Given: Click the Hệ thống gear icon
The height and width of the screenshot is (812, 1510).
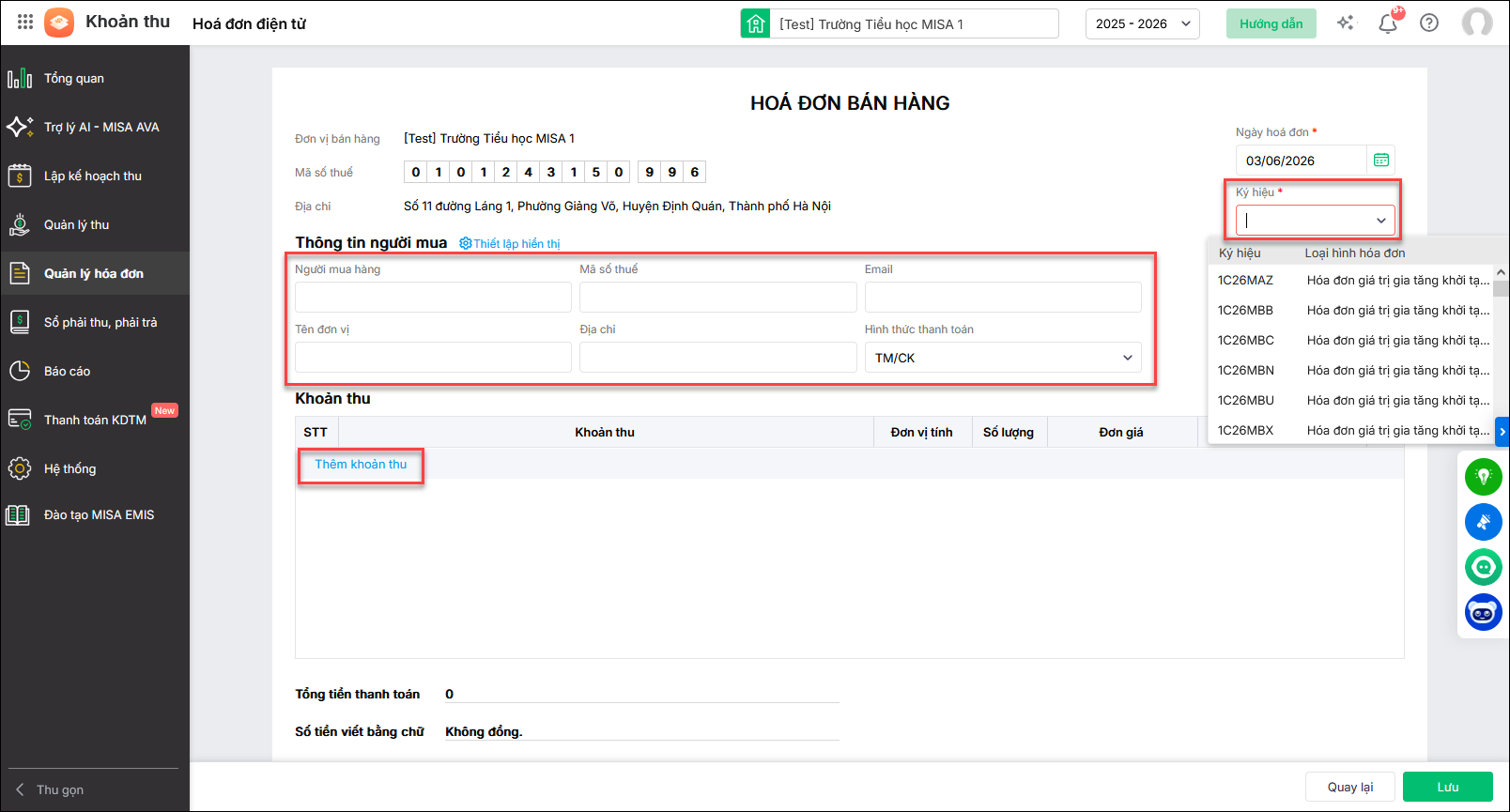Looking at the screenshot, I should 20,468.
